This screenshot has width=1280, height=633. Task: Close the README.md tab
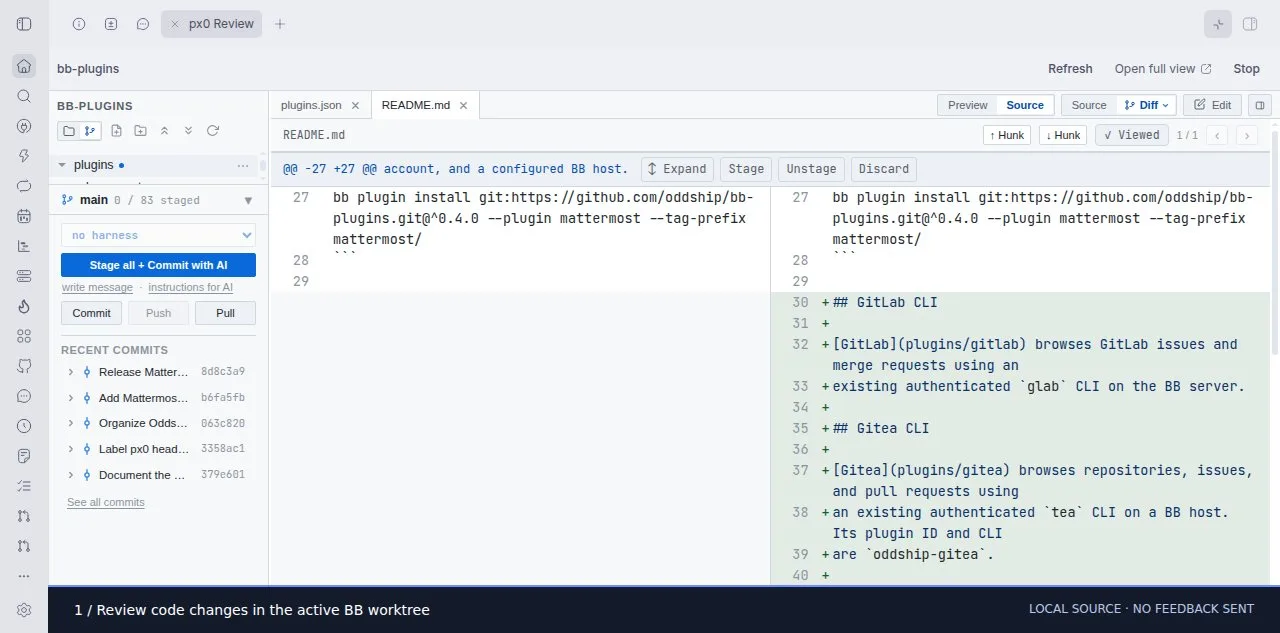tap(464, 105)
